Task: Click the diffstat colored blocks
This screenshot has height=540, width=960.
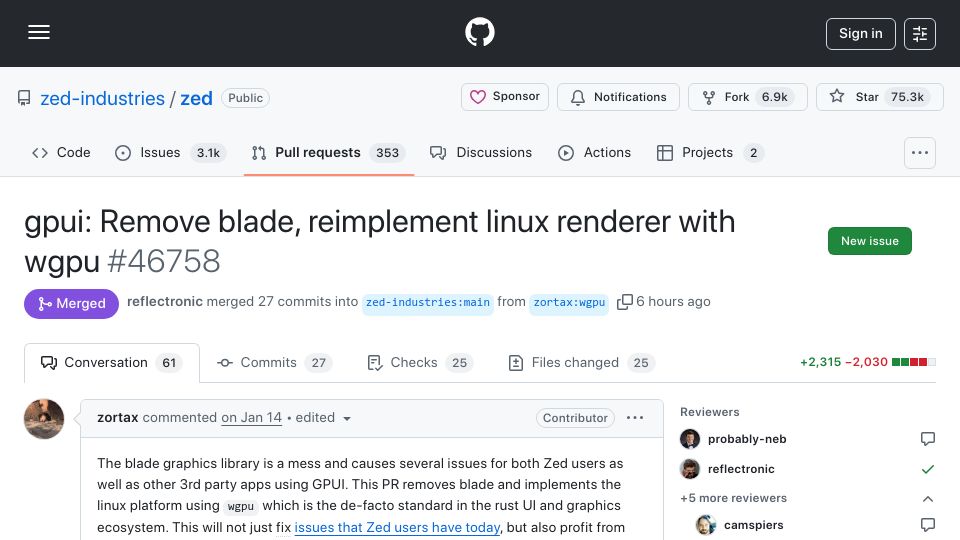Action: [x=913, y=362]
